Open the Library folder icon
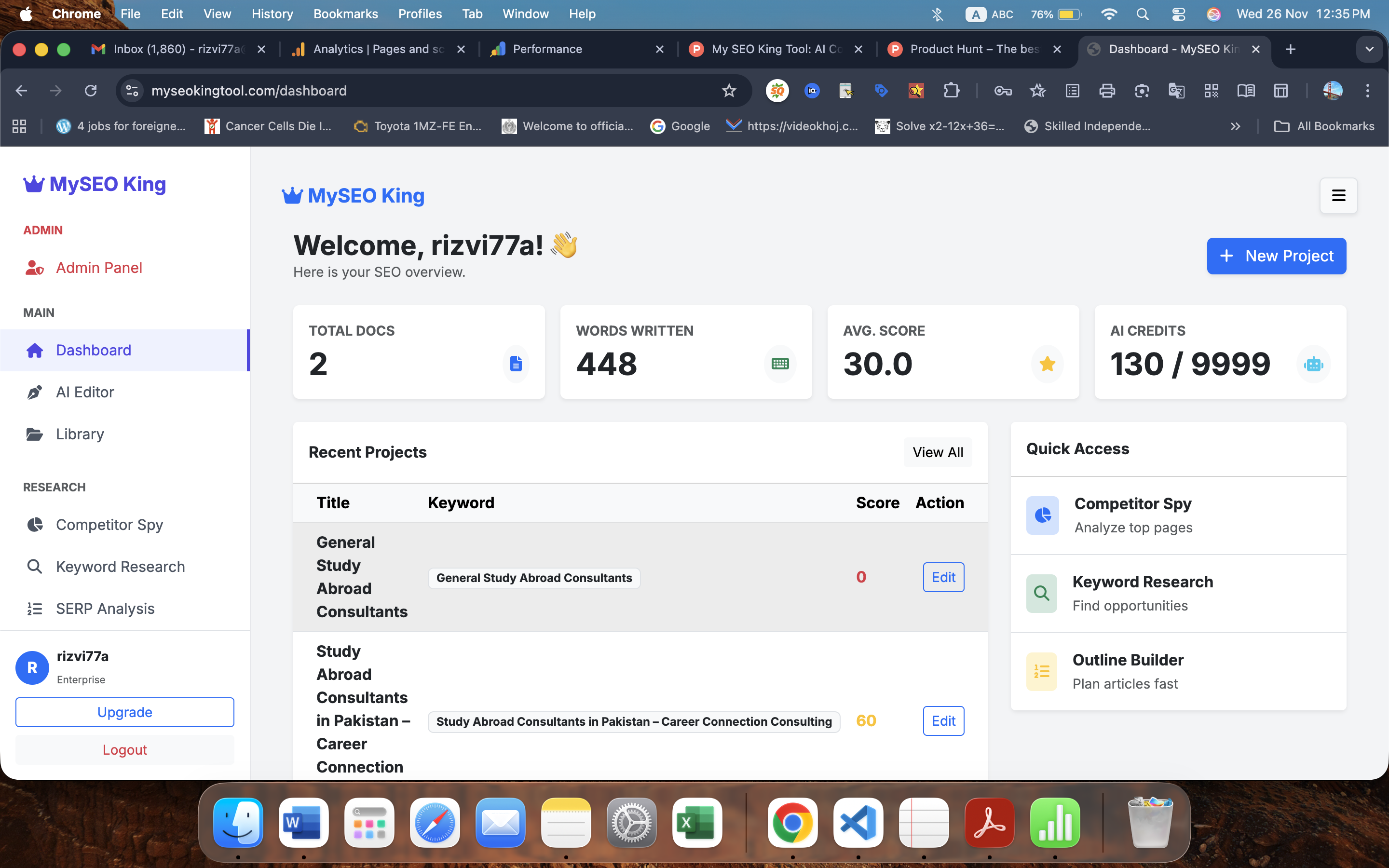This screenshot has width=1389, height=868. (x=35, y=434)
